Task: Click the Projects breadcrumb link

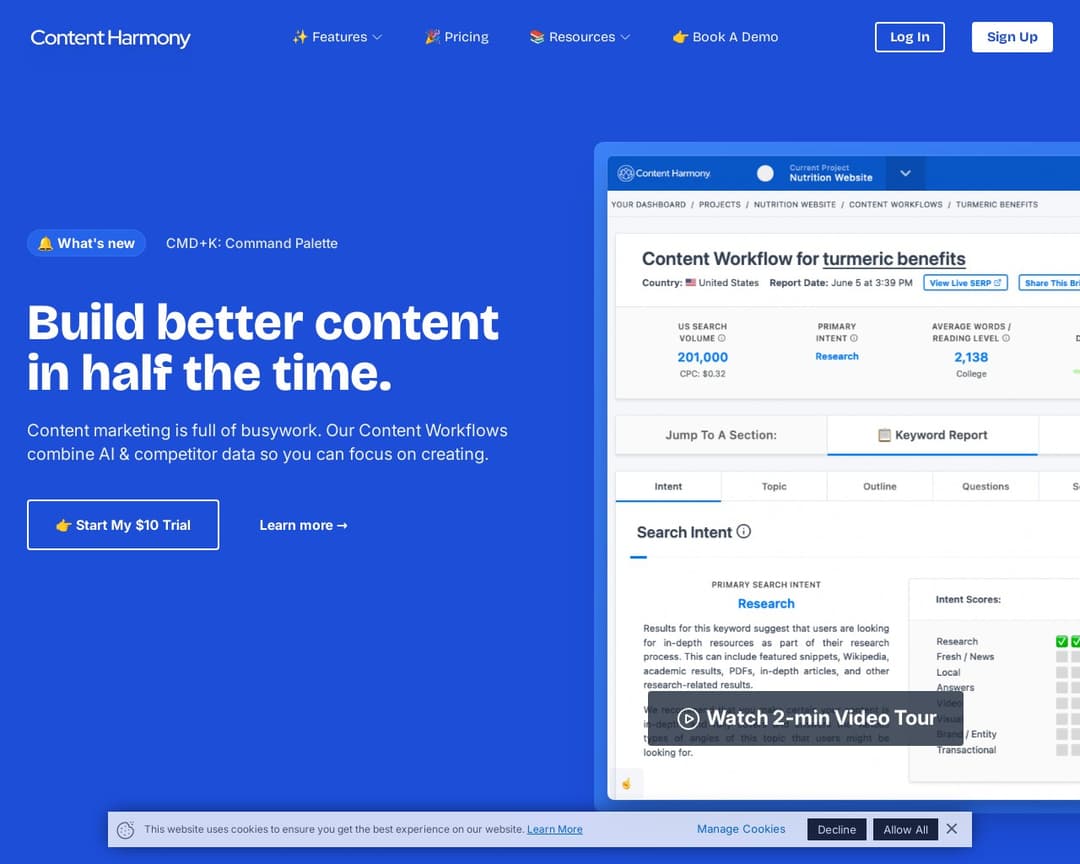Action: click(x=721, y=204)
